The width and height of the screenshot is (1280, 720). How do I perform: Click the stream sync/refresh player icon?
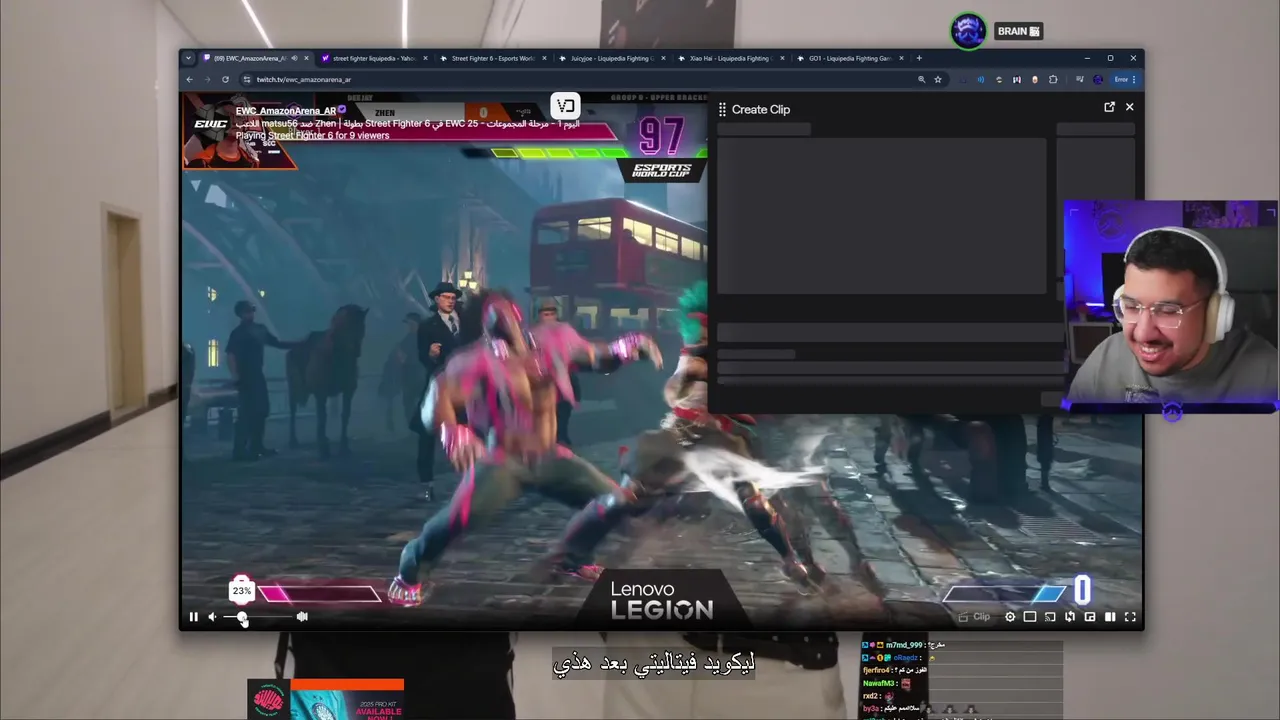1070,617
